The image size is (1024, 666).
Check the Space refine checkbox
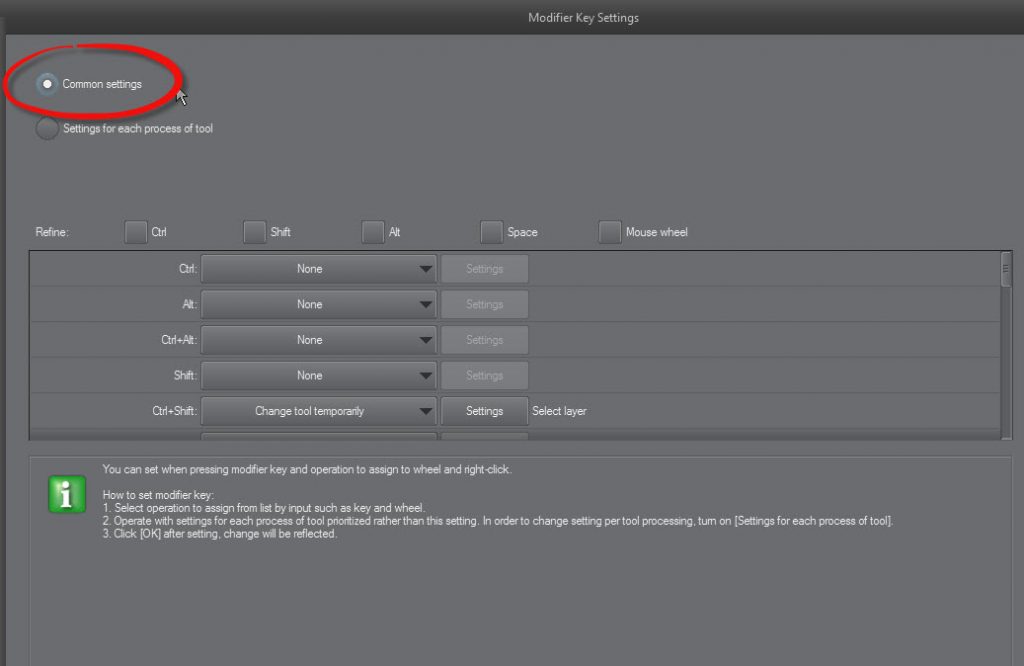point(491,232)
